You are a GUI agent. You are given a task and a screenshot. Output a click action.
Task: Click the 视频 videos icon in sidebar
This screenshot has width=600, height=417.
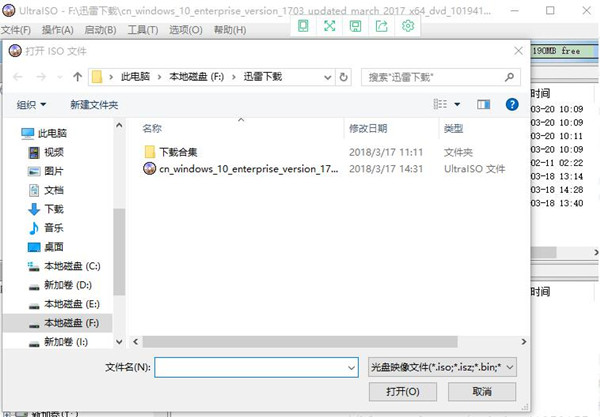pyautogui.click(x=34, y=152)
